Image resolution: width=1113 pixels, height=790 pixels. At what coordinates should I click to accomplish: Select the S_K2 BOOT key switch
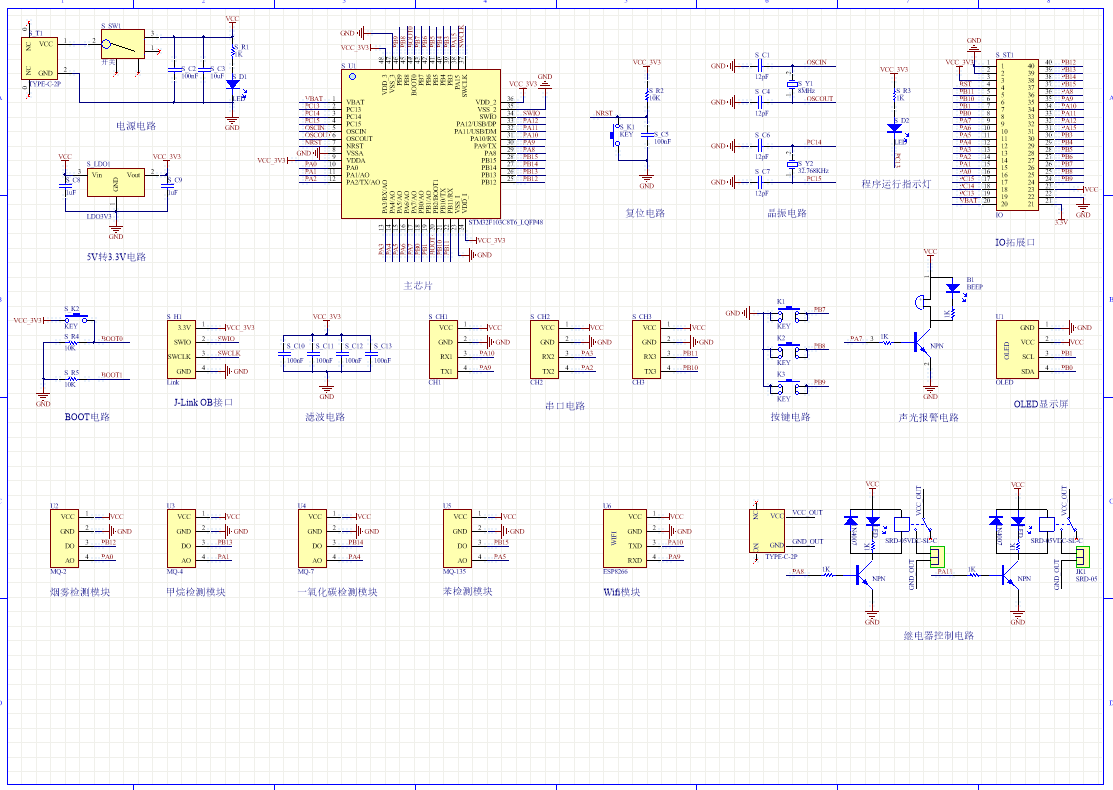pyautogui.click(x=73, y=319)
